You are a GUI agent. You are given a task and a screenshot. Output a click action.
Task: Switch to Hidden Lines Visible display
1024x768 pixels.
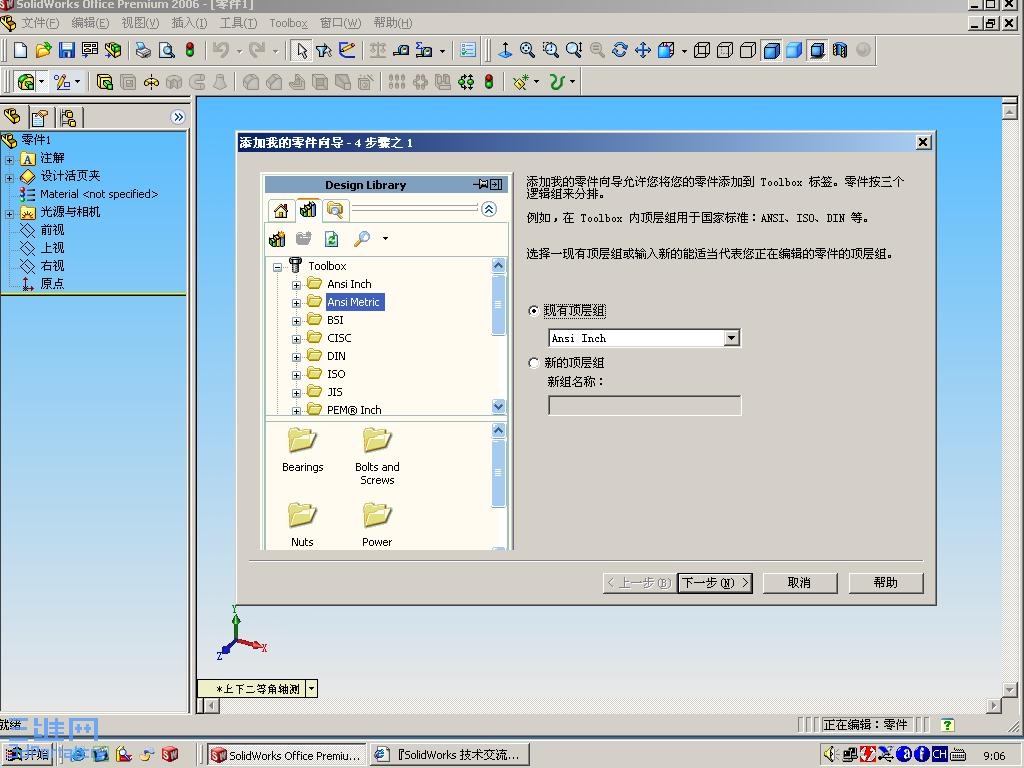click(x=725, y=50)
